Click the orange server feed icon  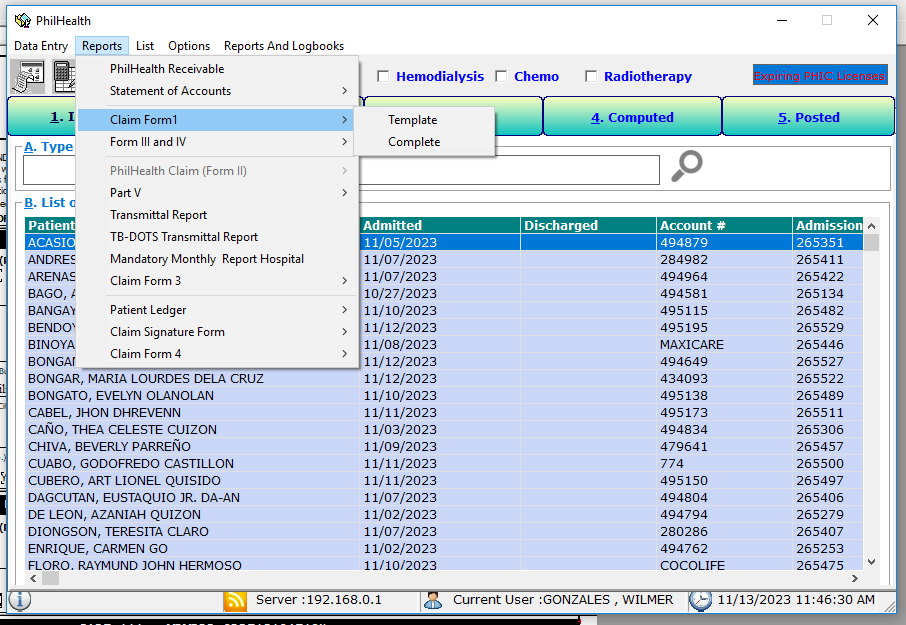pos(235,600)
